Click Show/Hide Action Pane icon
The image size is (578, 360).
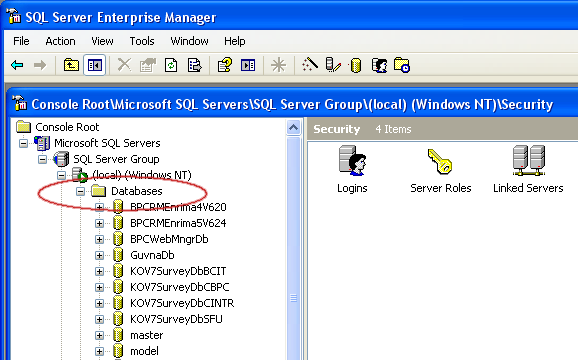pos(248,65)
